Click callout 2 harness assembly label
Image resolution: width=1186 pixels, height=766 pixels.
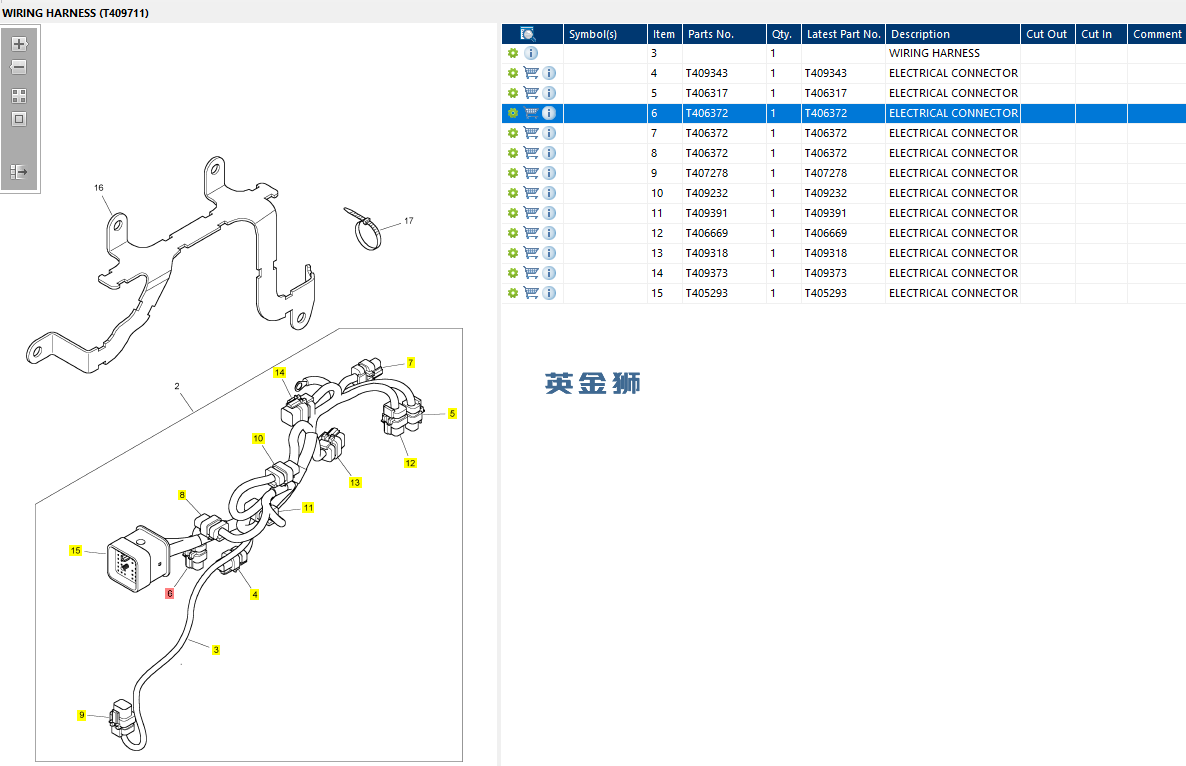pos(177,386)
